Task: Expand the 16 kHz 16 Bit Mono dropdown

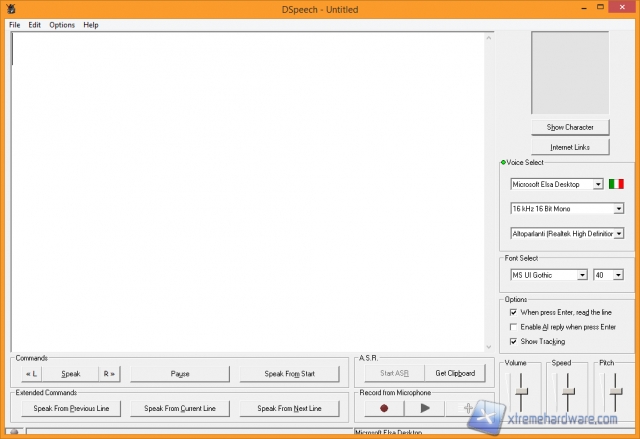Action: 618,209
